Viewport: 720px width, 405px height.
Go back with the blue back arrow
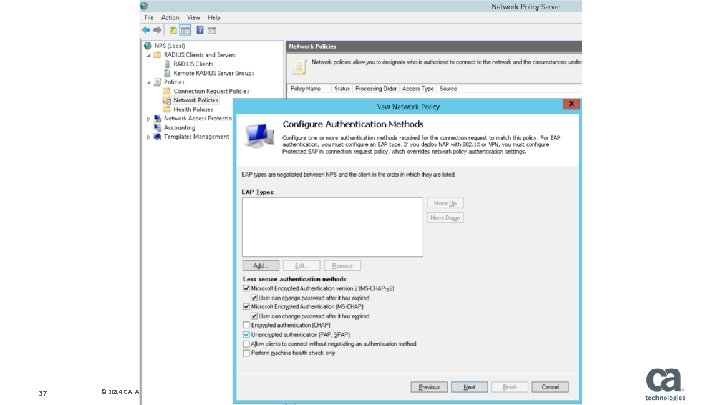click(146, 30)
